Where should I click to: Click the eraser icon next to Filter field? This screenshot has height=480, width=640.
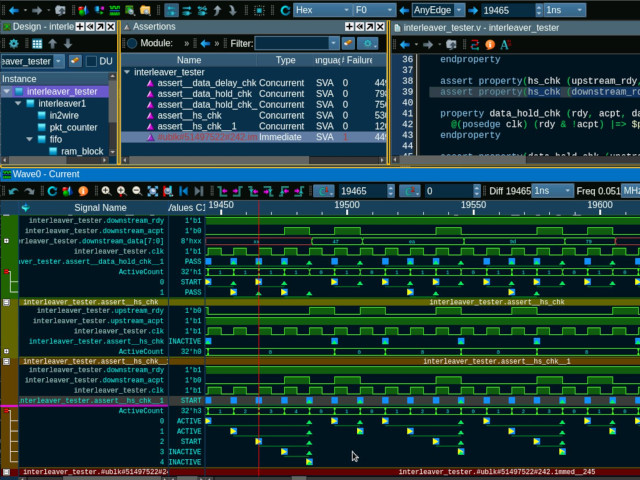(348, 44)
